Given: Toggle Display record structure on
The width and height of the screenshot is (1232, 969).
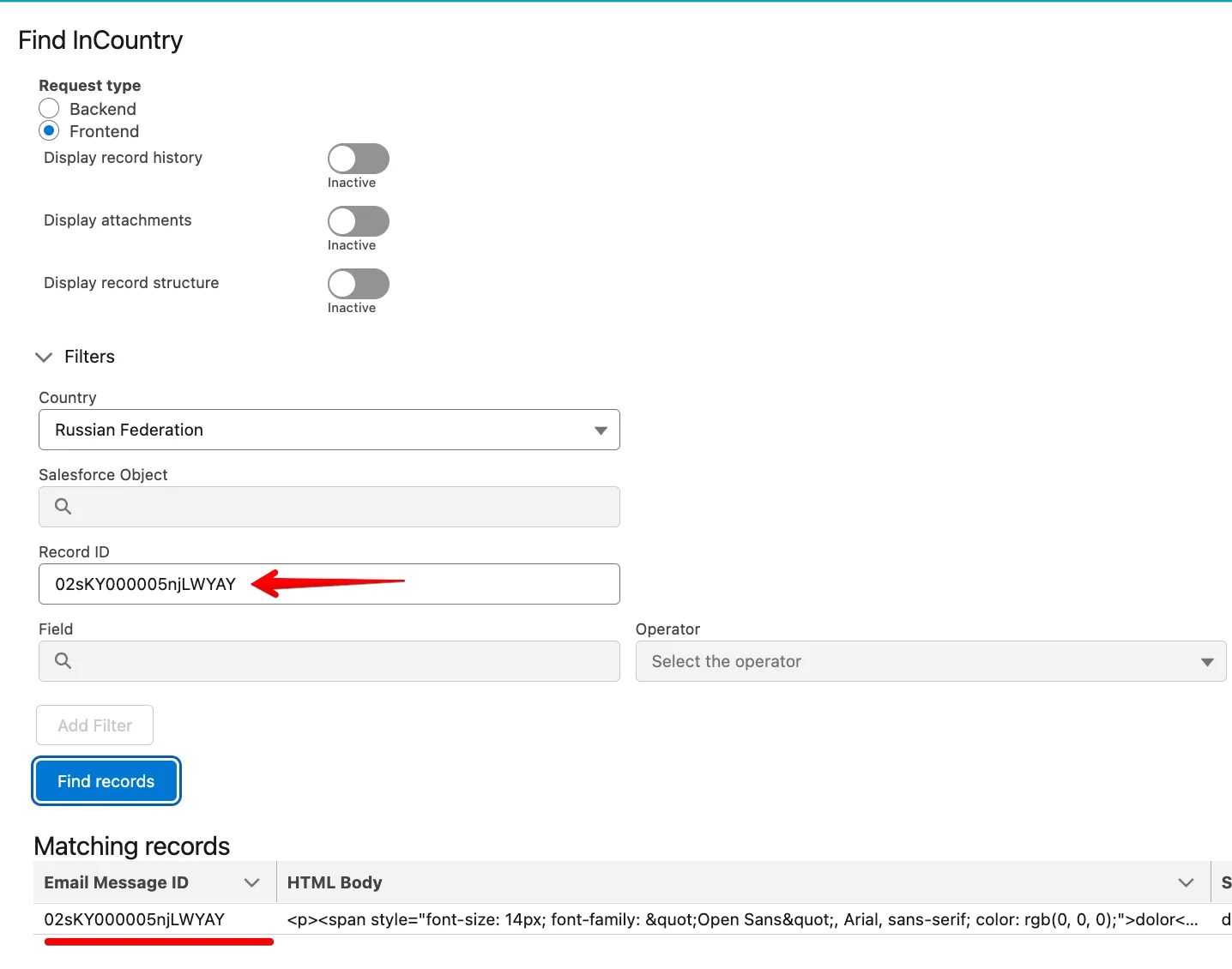Looking at the screenshot, I should point(358,284).
